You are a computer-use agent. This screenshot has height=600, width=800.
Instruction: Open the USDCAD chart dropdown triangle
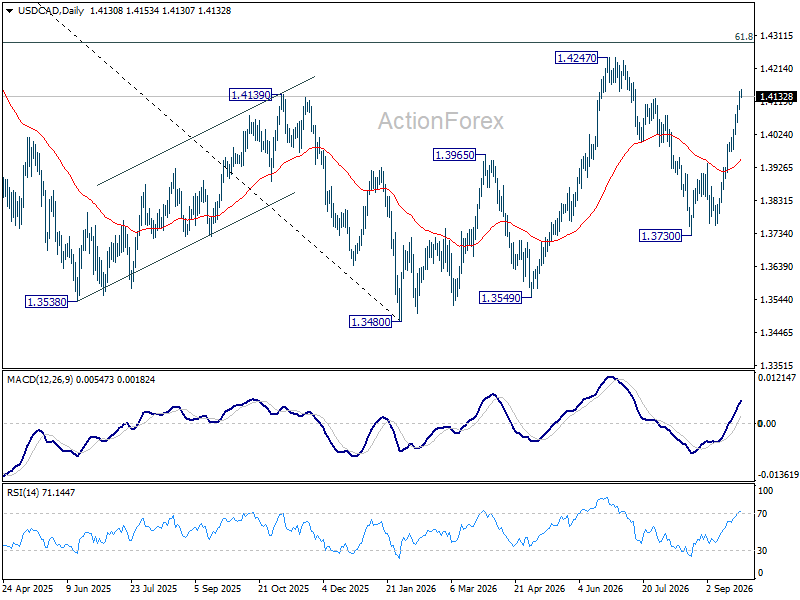click(9, 11)
